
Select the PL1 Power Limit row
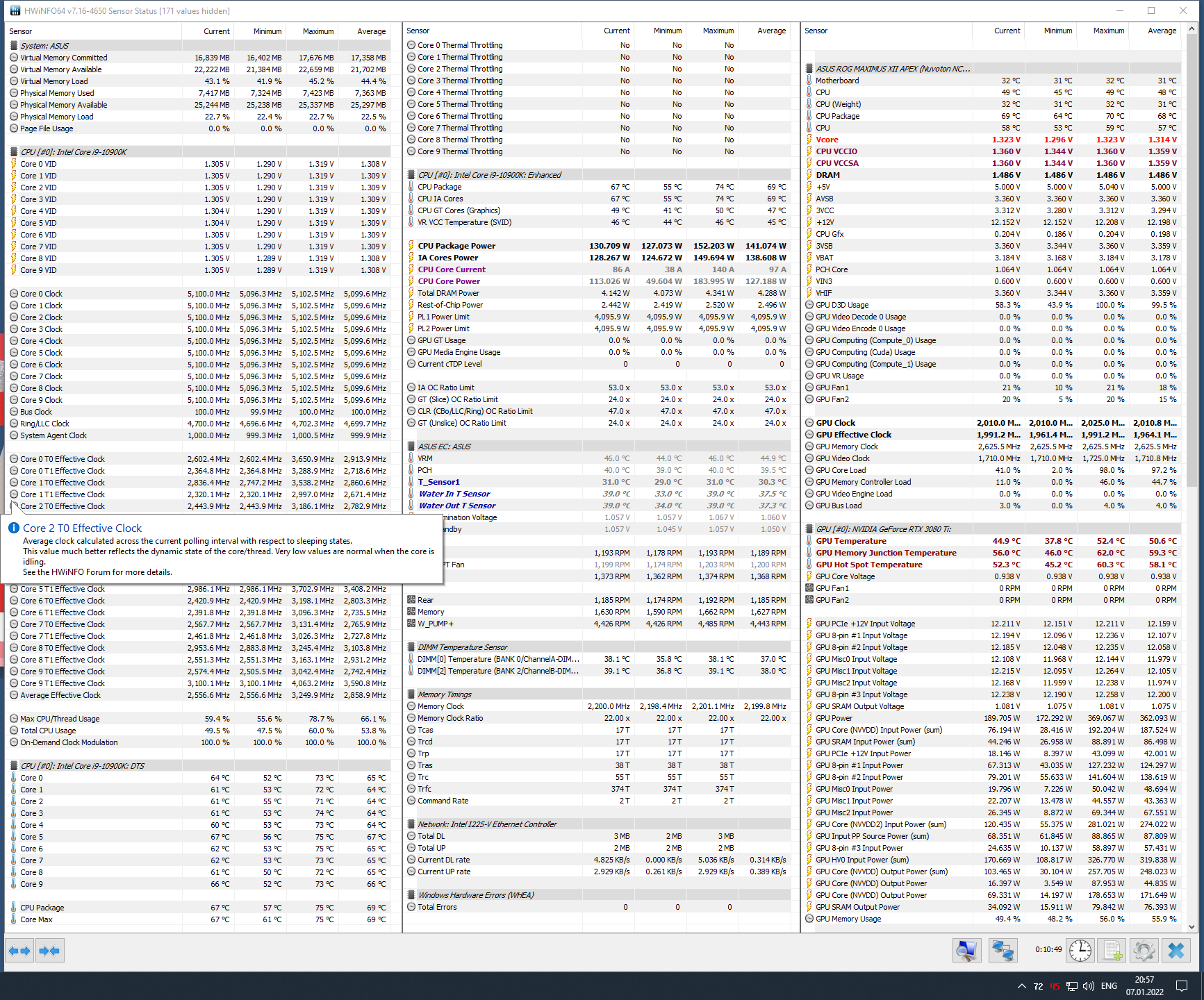[597, 317]
